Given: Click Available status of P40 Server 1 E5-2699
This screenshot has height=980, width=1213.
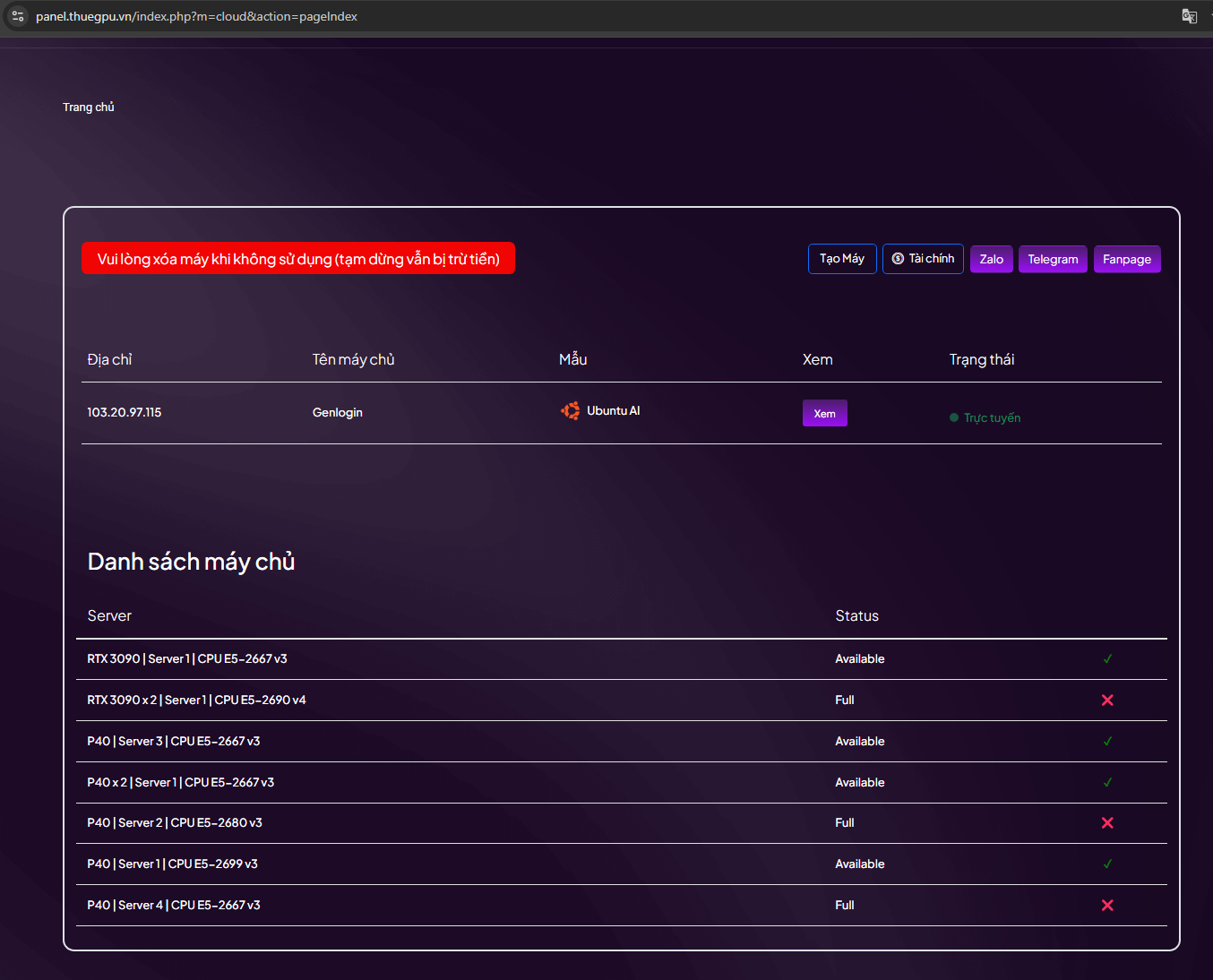Looking at the screenshot, I should pos(860,864).
